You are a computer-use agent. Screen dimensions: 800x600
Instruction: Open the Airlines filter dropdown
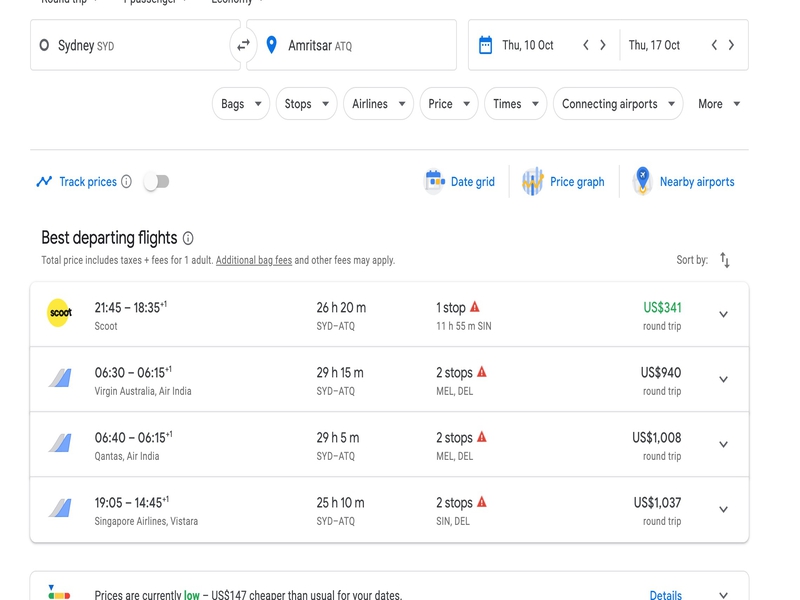pyautogui.click(x=379, y=104)
